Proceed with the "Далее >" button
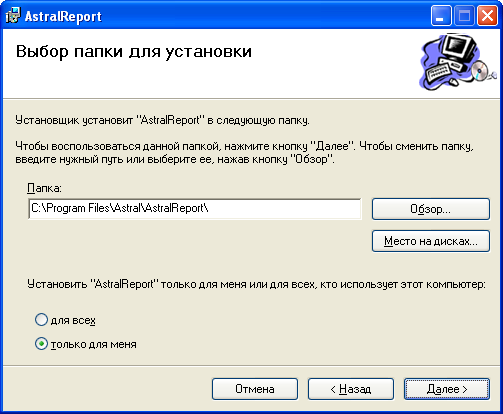The image size is (503, 414). click(447, 389)
